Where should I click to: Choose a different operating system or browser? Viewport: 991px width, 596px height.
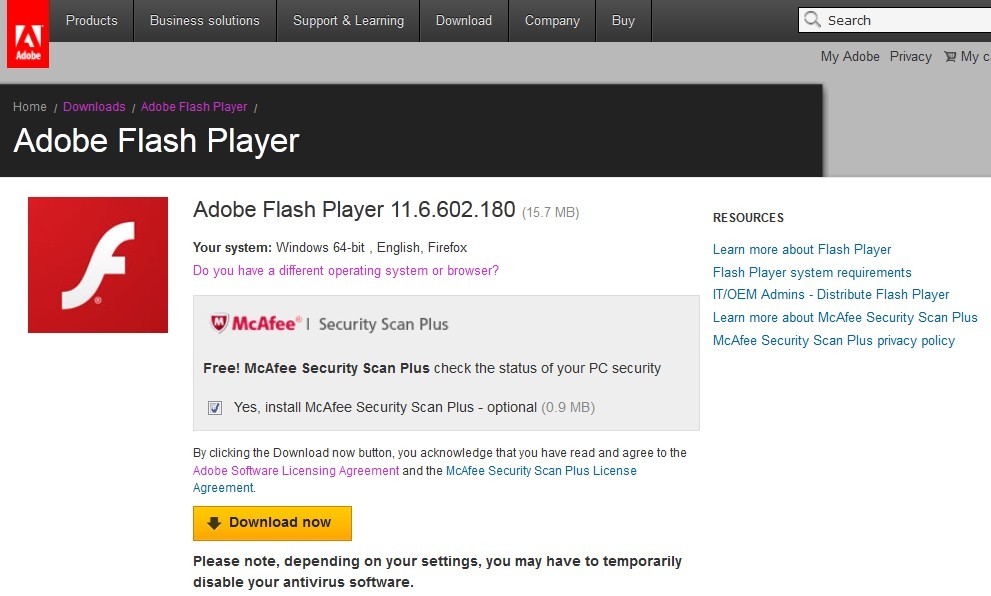346,271
